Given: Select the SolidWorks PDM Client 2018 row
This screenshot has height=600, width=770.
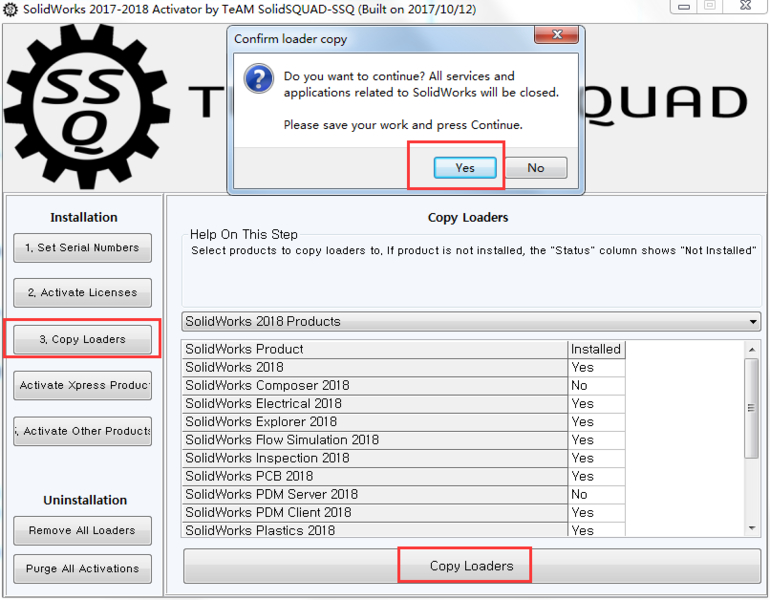Looking at the screenshot, I should (x=404, y=513).
